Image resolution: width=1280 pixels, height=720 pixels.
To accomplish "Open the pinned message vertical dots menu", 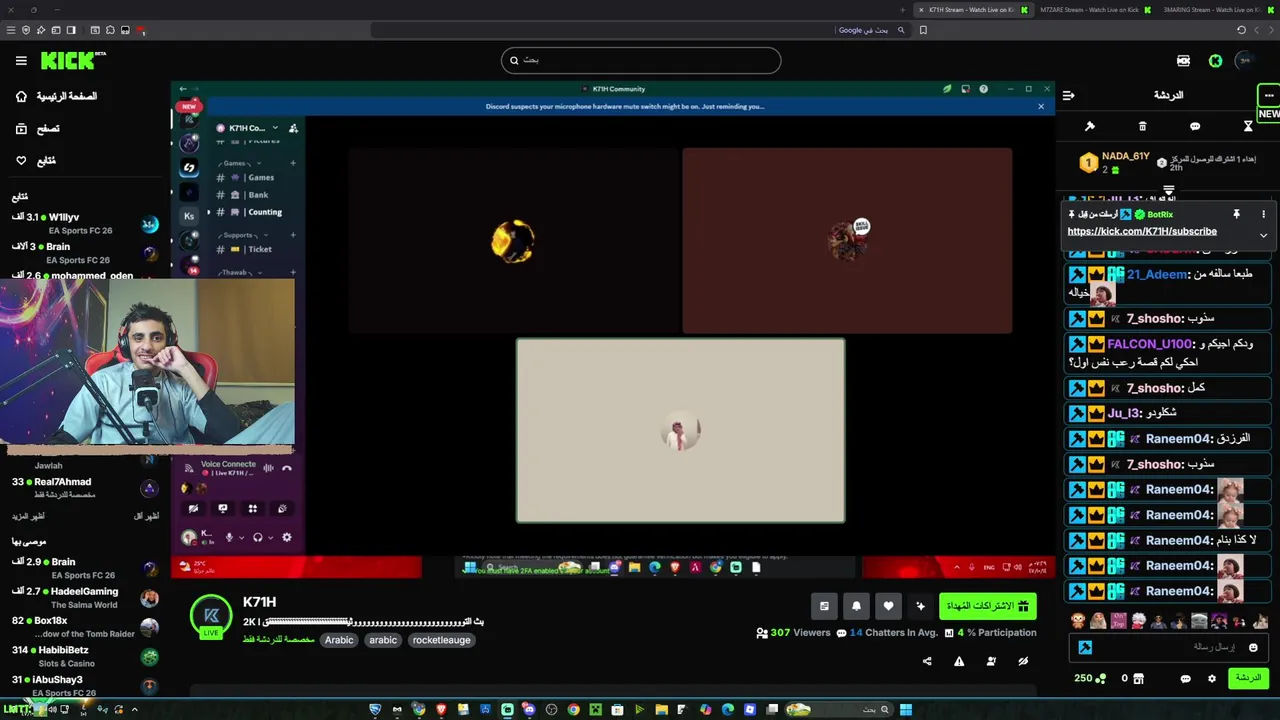I will [1263, 214].
